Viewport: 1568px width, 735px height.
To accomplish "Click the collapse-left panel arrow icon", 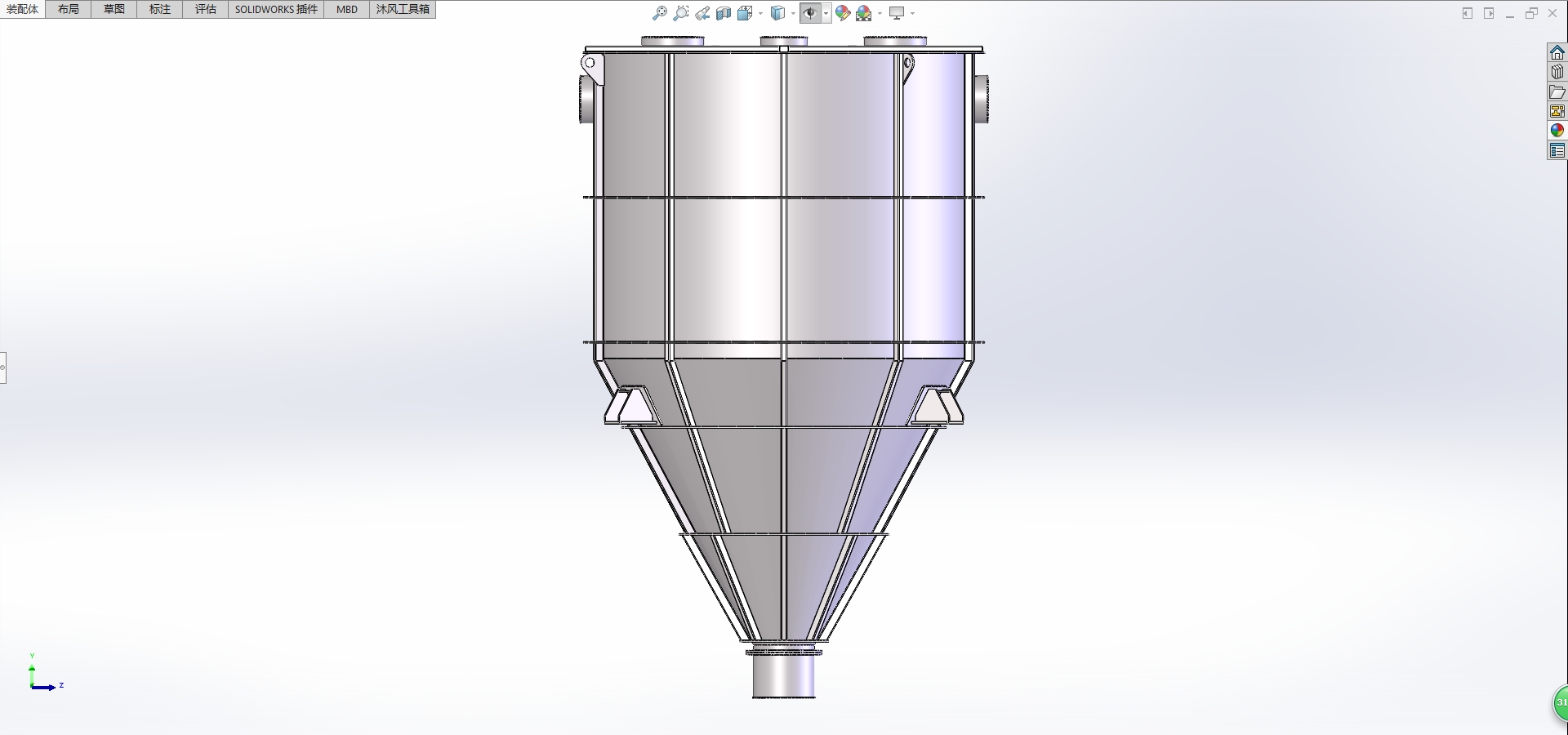I will pyautogui.click(x=1468, y=13).
